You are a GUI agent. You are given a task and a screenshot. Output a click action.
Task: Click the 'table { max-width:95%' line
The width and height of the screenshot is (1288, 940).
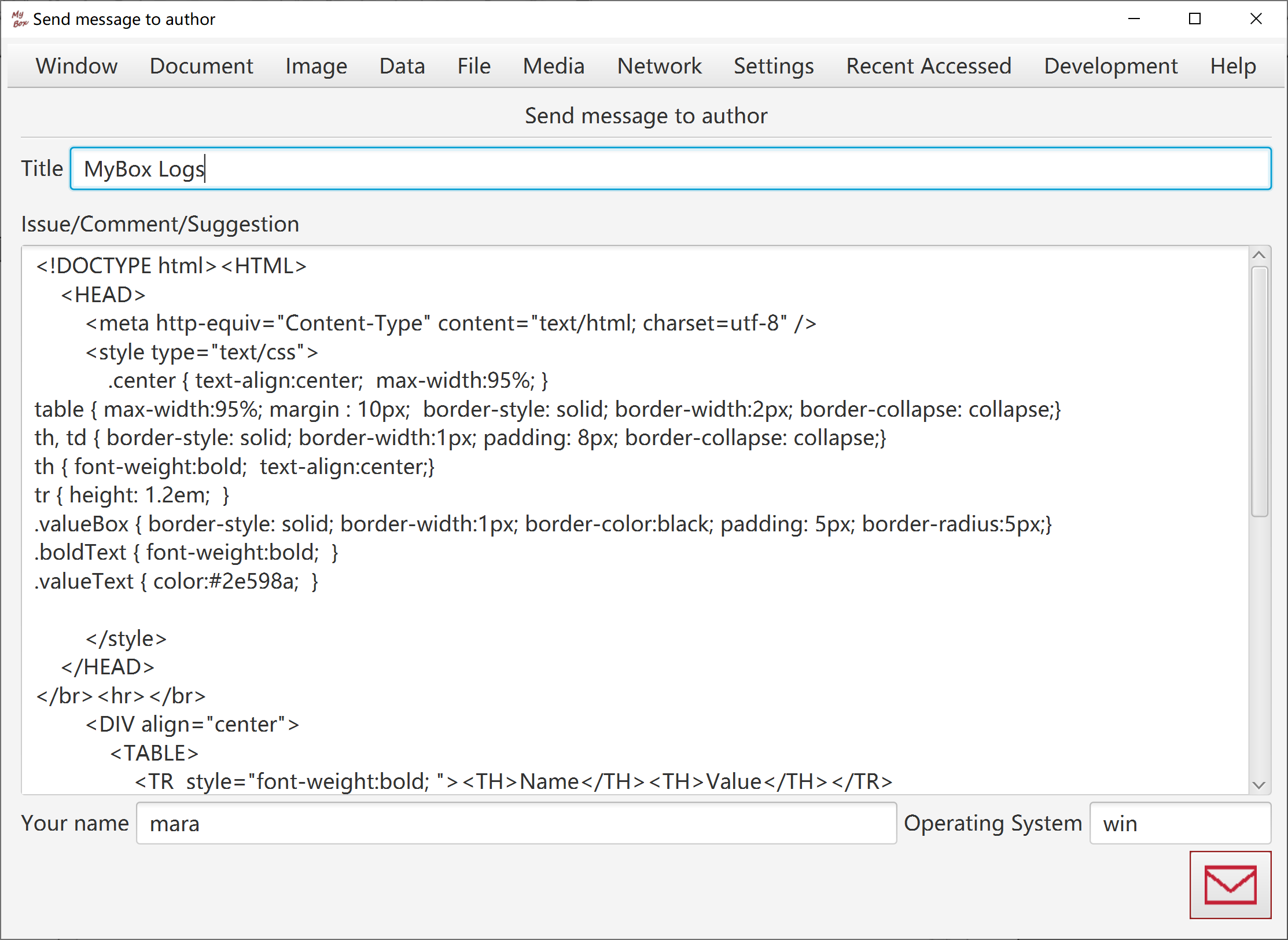pyautogui.click(x=548, y=409)
